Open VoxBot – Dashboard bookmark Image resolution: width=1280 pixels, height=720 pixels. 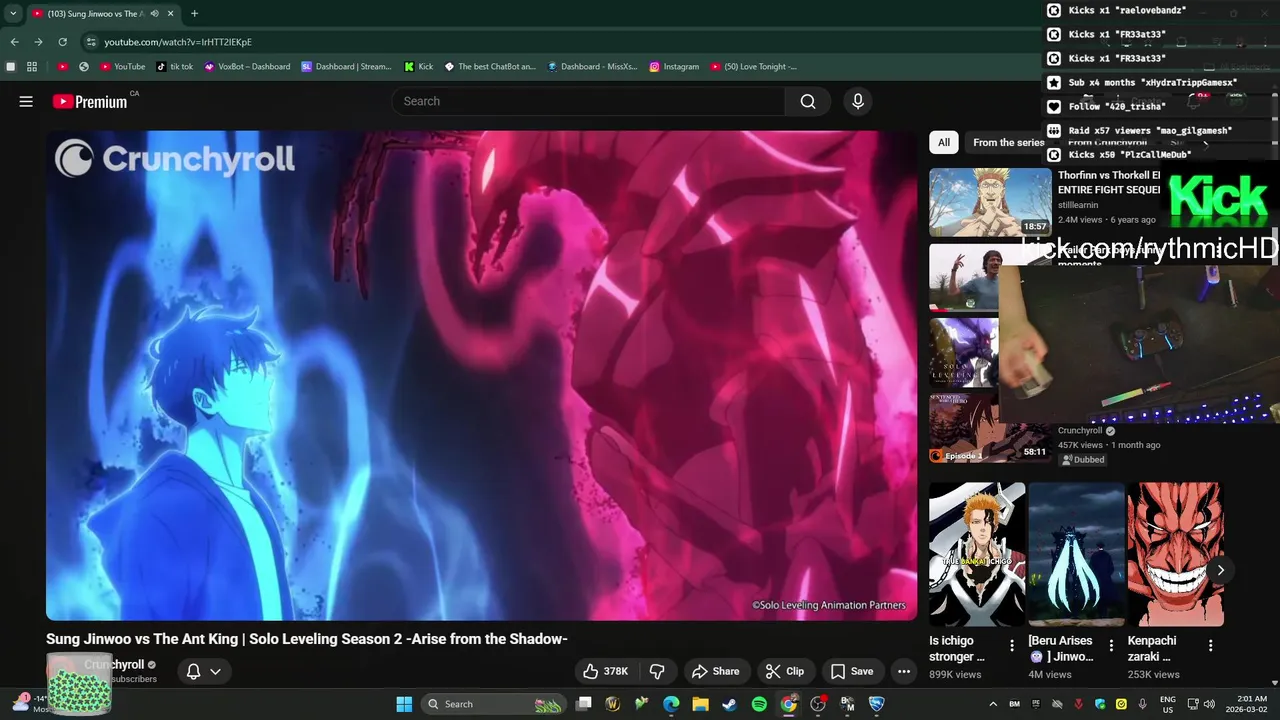click(247, 67)
